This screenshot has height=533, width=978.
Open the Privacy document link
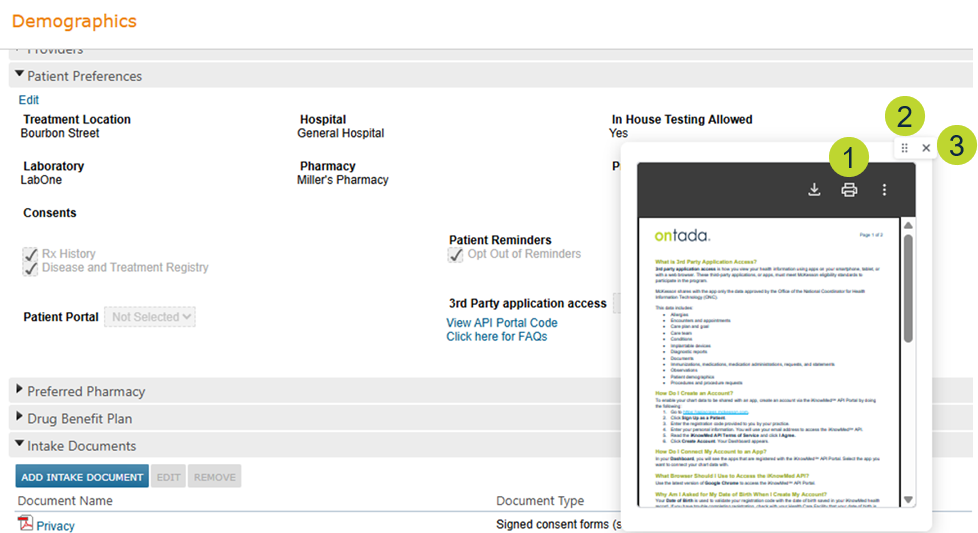(56, 526)
